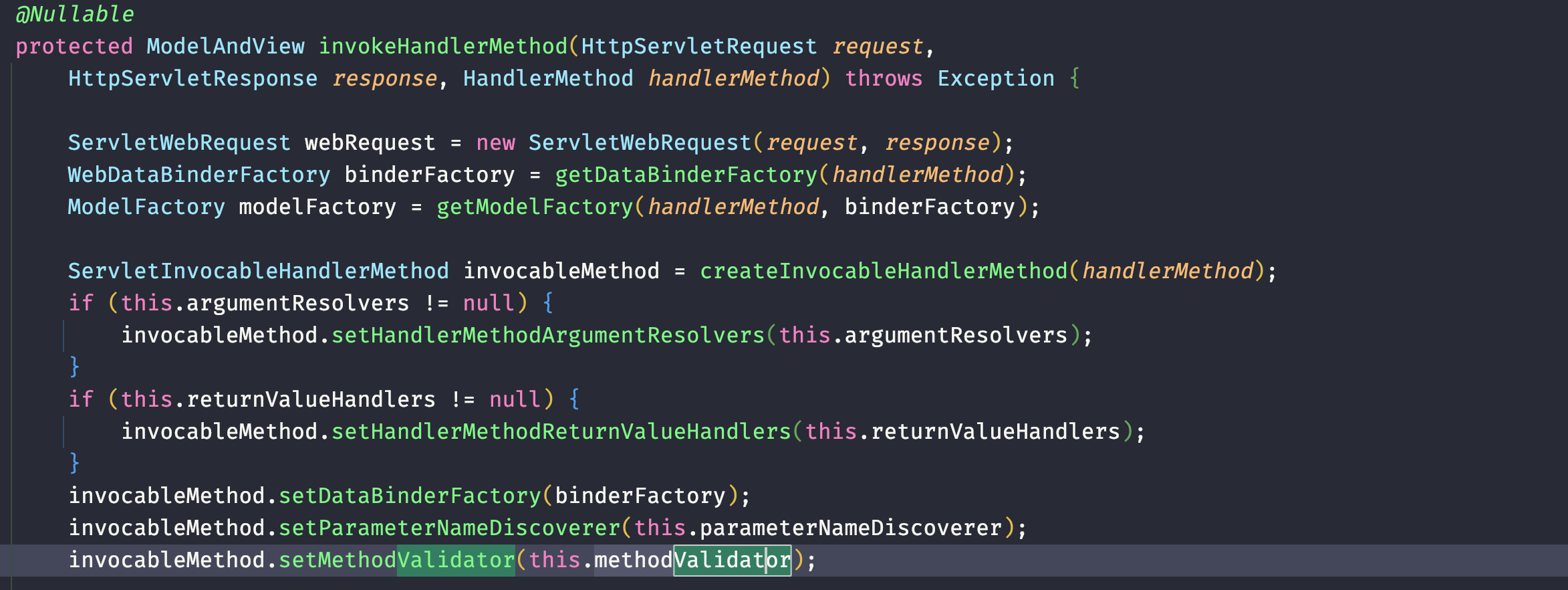Screen dimensions: 1568x590
Task: Click the WebDataBinderFactory type declaration
Action: [199, 175]
